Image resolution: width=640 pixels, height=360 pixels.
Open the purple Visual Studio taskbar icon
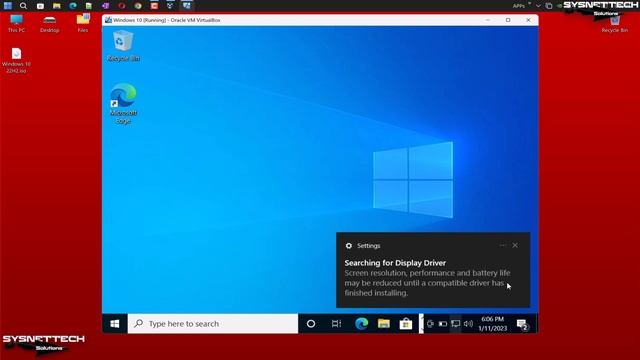pos(105,6)
